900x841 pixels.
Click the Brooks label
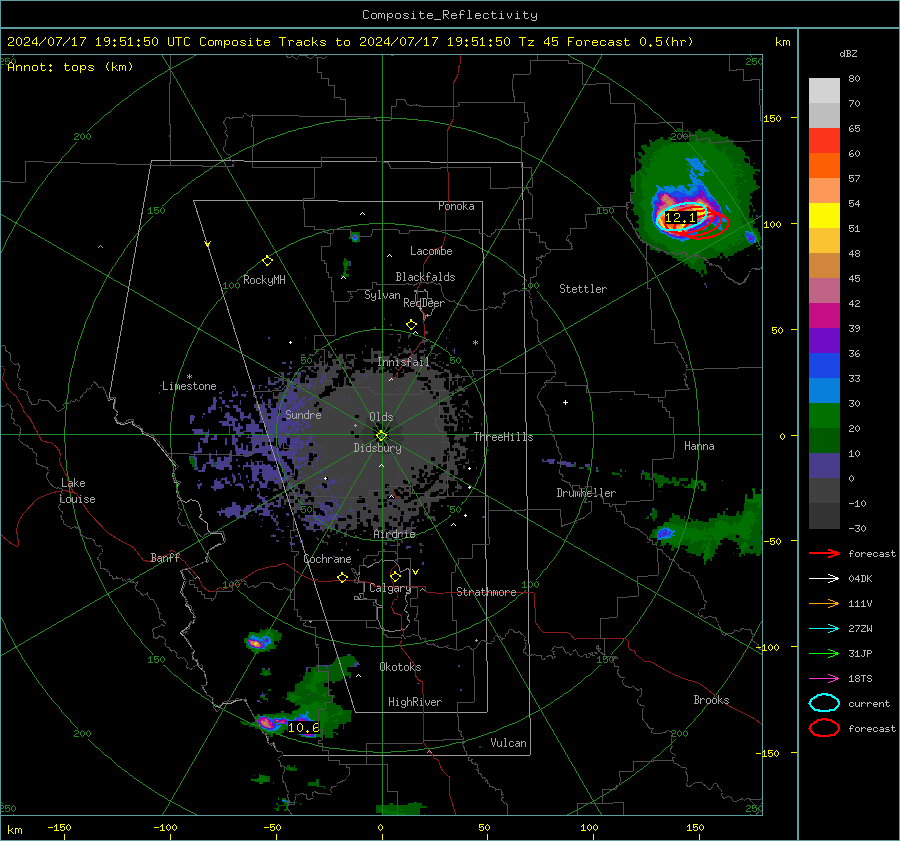click(x=711, y=700)
